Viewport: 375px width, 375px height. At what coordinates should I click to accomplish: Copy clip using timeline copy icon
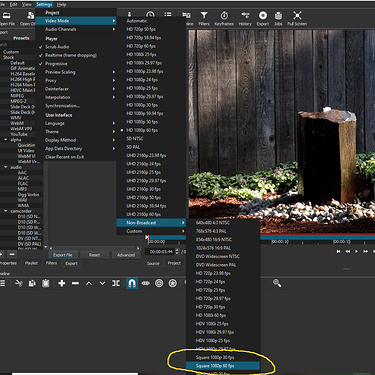pyautogui.click(x=32, y=283)
